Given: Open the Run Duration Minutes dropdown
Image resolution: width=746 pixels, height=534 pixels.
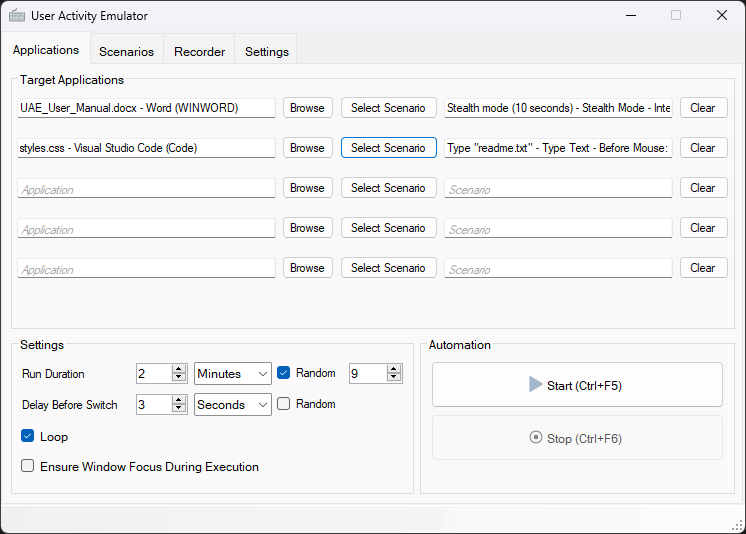Looking at the screenshot, I should 233,374.
